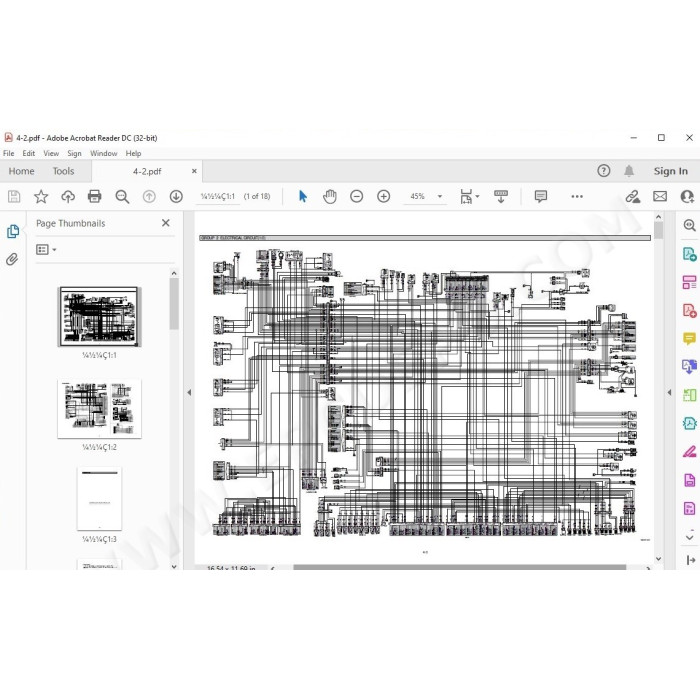The image size is (700, 700).
Task: Click the share link pen icon
Action: click(633, 196)
